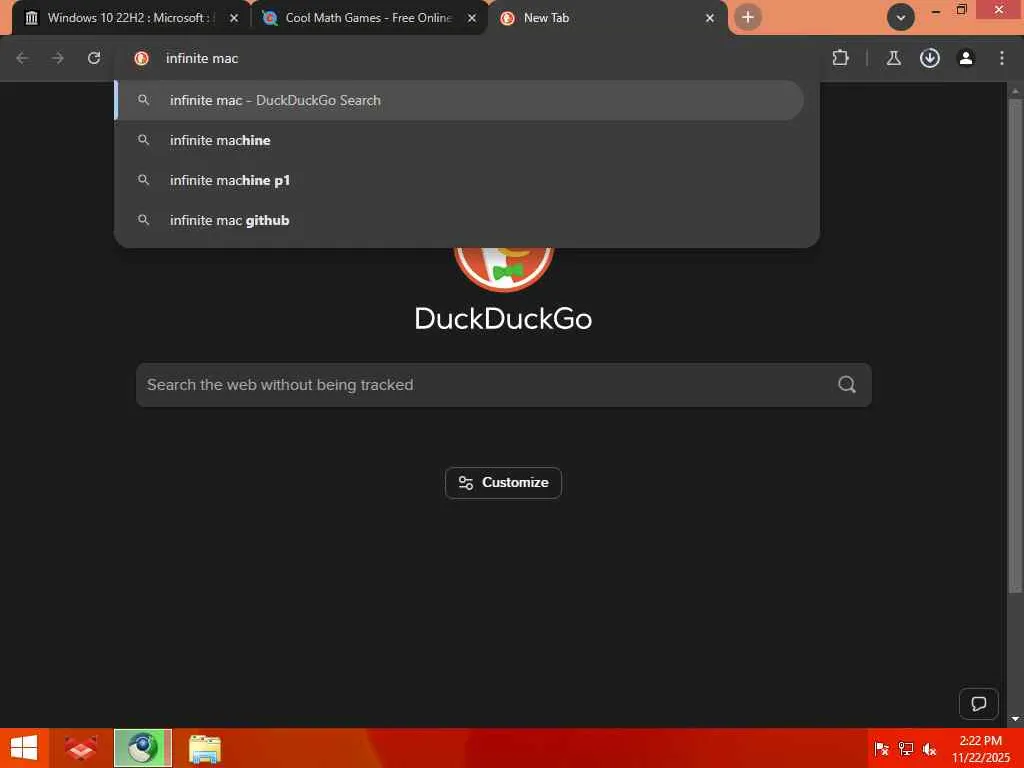This screenshot has height=768, width=1024.
Task: Open the experiments flask icon
Action: [x=893, y=58]
